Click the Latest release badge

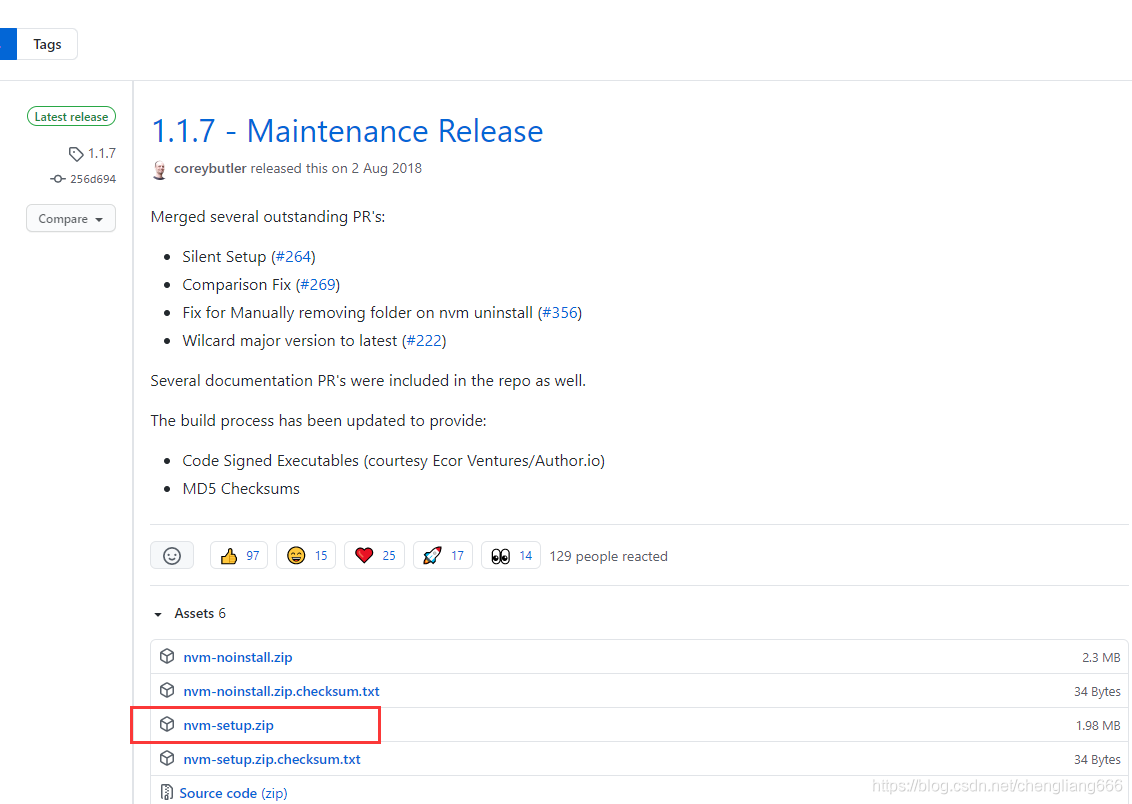tap(71, 116)
